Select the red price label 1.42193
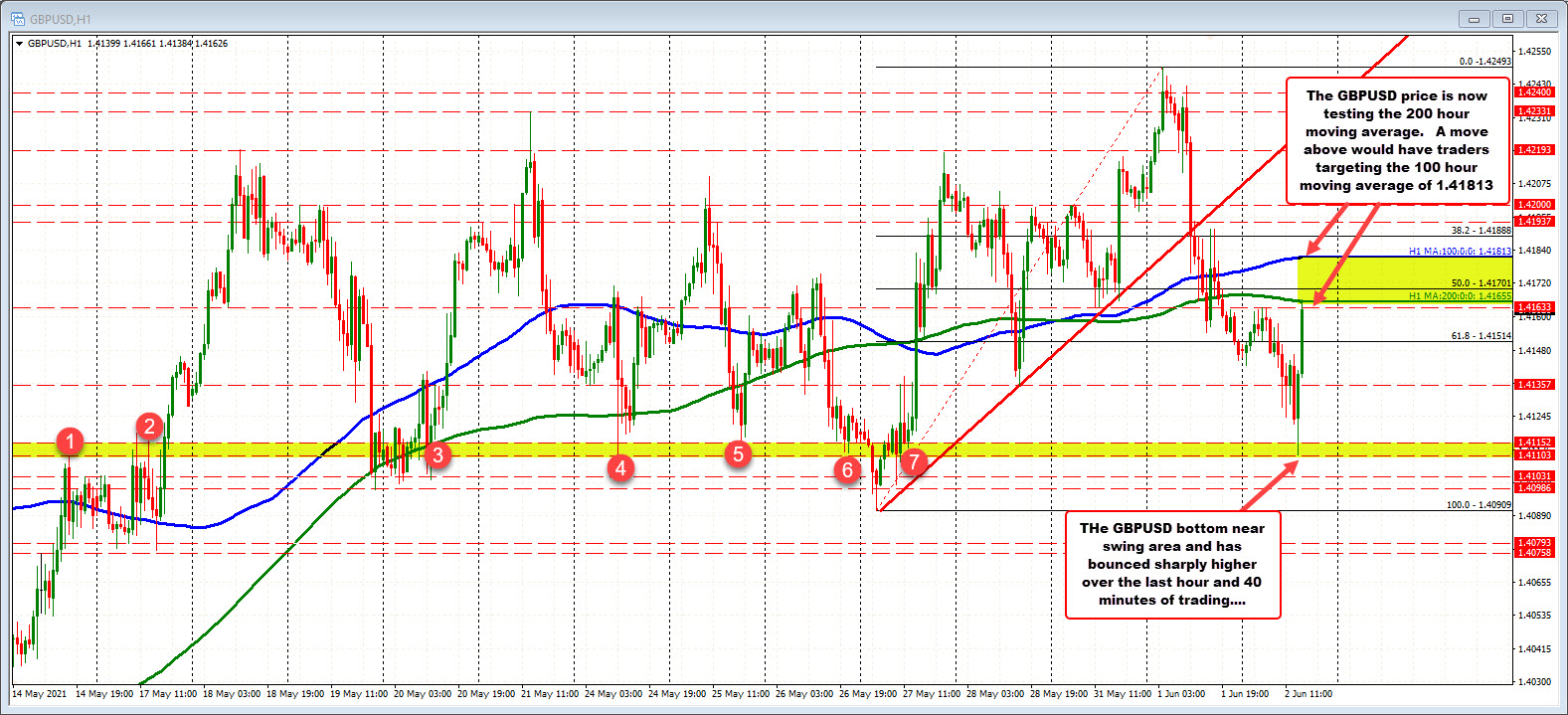 pyautogui.click(x=1533, y=150)
